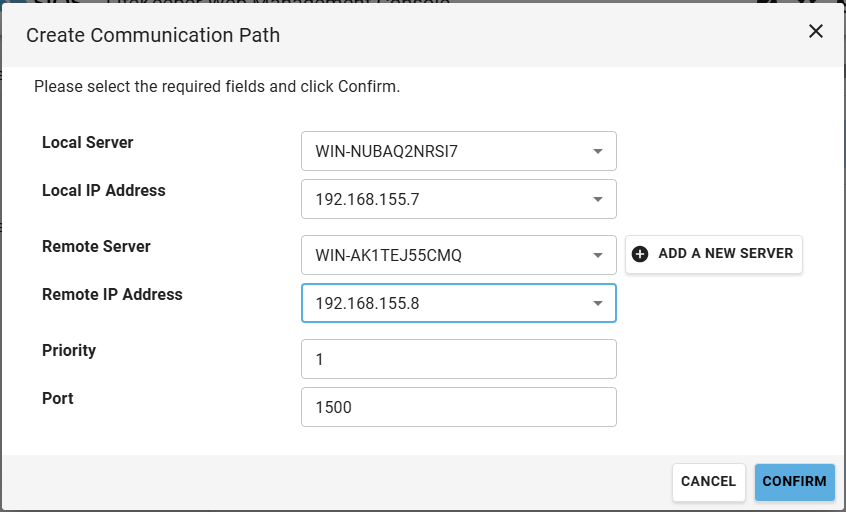Click the Port field label
Image resolution: width=846 pixels, height=512 pixels.
click(x=58, y=398)
